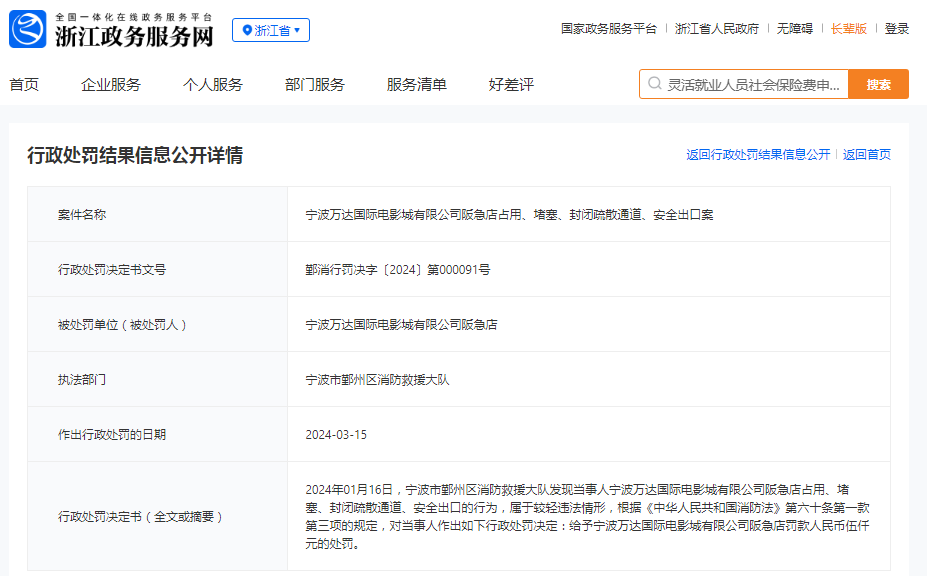Select the date 2024-03-15
The image size is (927, 576).
336,435
